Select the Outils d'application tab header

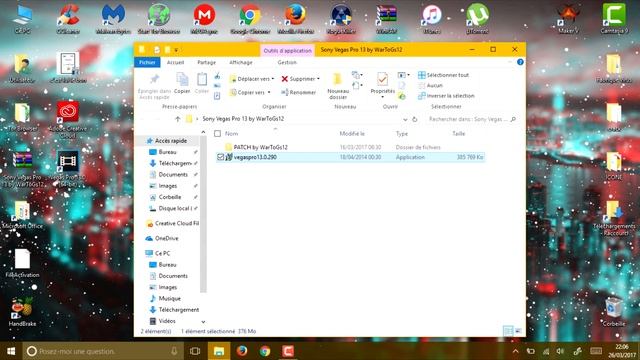tap(287, 51)
